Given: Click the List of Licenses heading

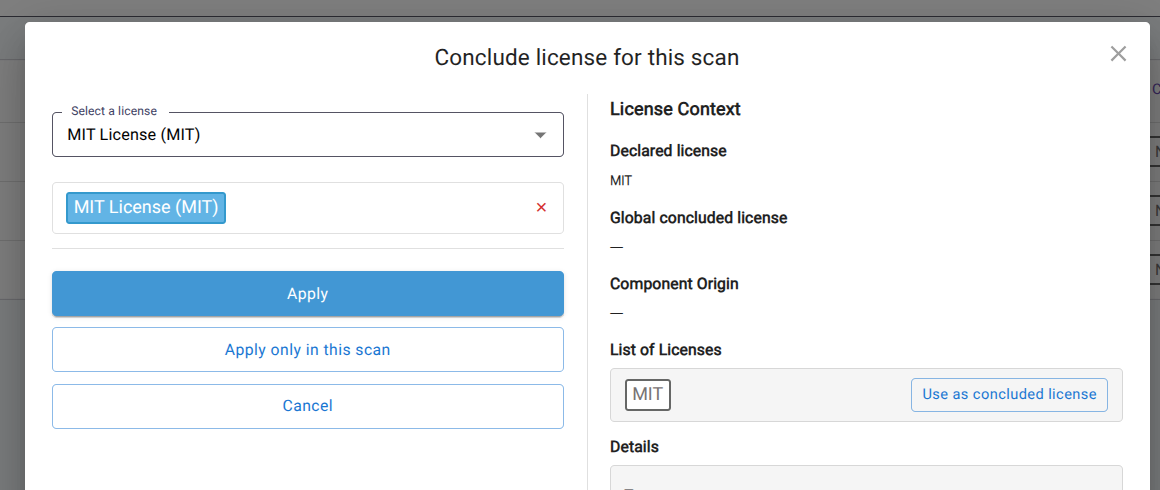Looking at the screenshot, I should [665, 349].
